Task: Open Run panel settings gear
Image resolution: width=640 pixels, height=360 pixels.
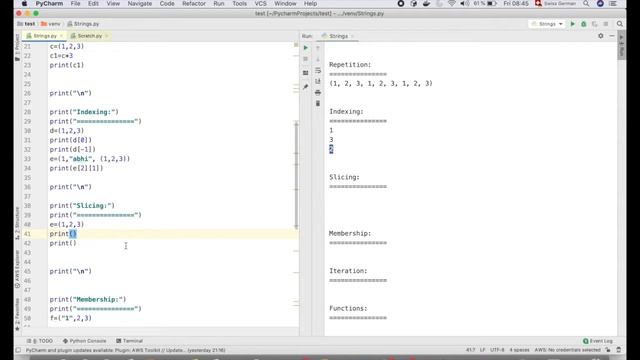Action: point(600,36)
